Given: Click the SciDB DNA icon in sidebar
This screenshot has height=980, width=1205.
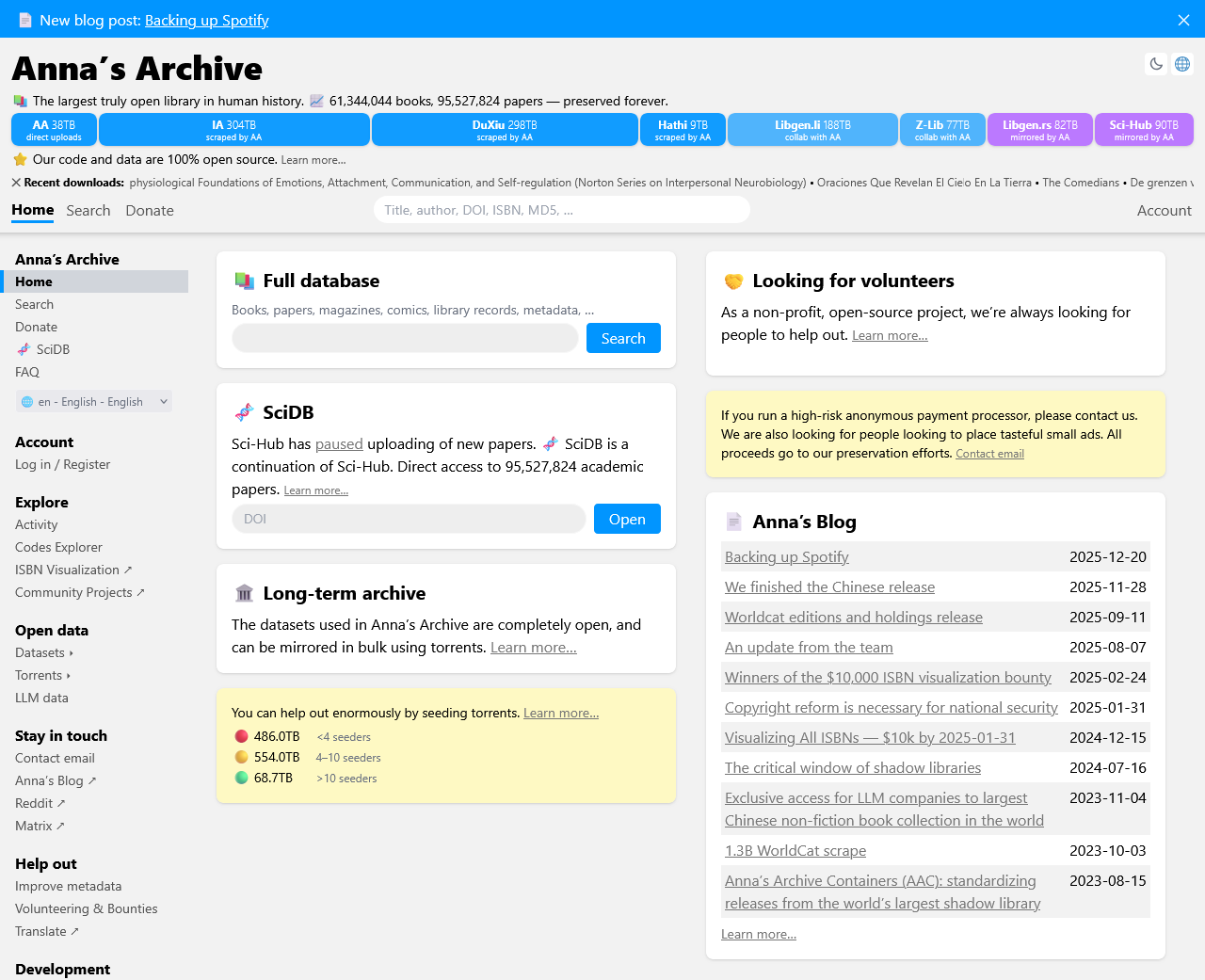Looking at the screenshot, I should click(24, 349).
